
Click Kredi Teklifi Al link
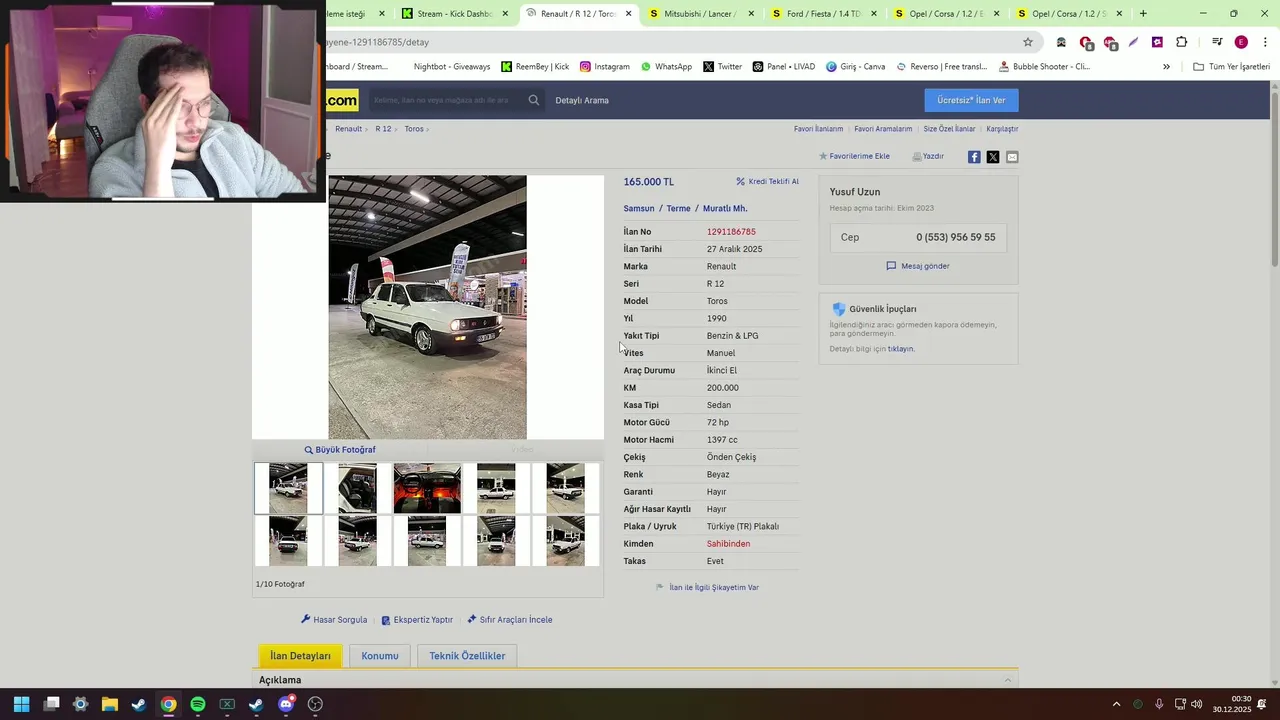[x=767, y=182]
